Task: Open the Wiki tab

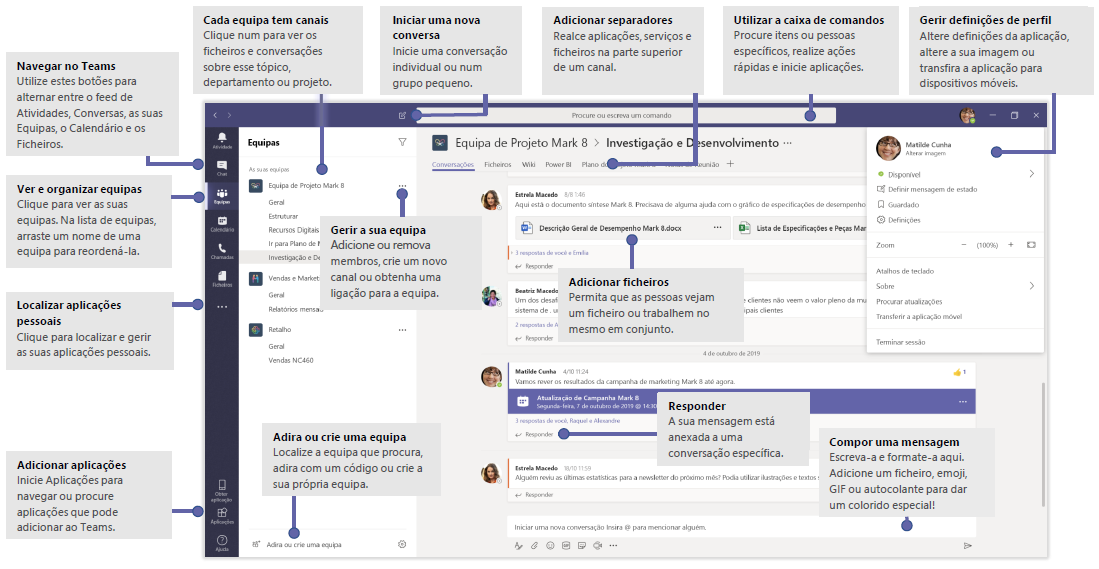Action: tap(528, 165)
